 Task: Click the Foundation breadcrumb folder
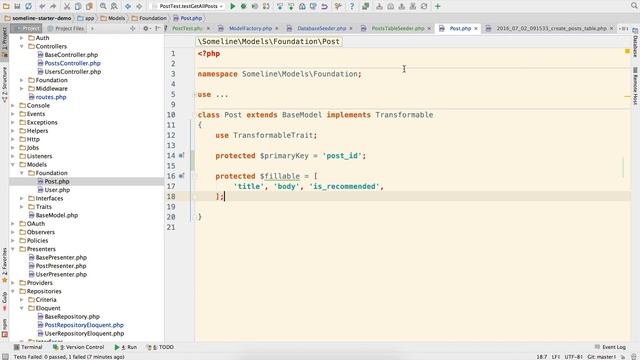[x=149, y=18]
